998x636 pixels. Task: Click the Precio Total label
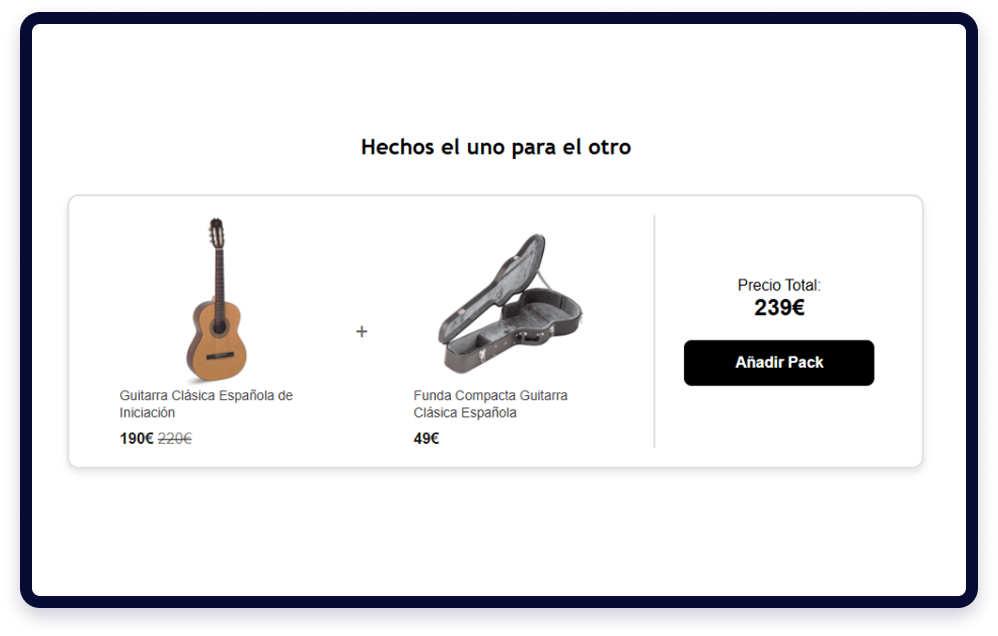pos(779,285)
